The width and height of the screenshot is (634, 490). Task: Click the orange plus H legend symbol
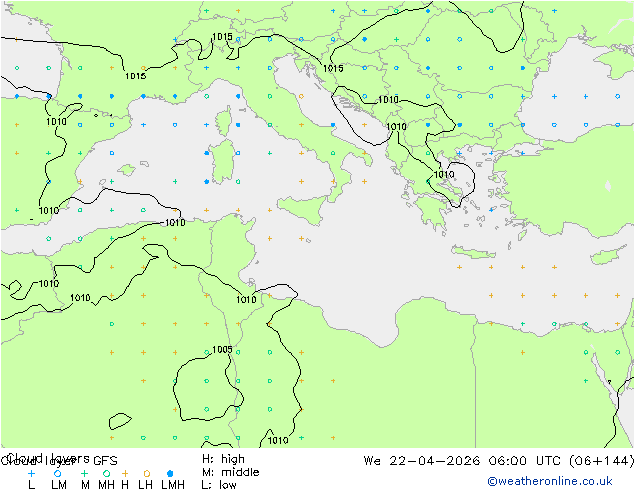click(x=125, y=473)
